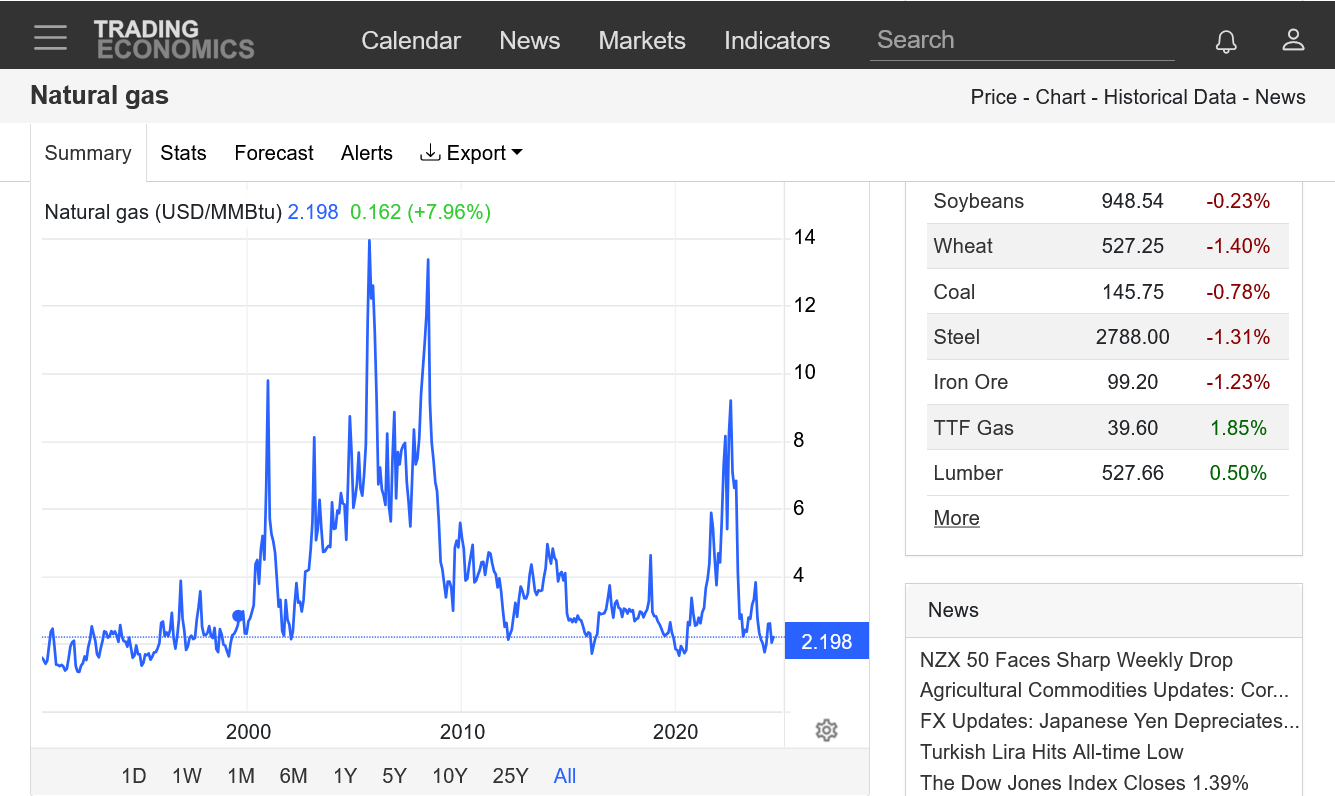Screen dimensions: 1335x796
Task: Select the 5Y chart range
Action: 394,776
